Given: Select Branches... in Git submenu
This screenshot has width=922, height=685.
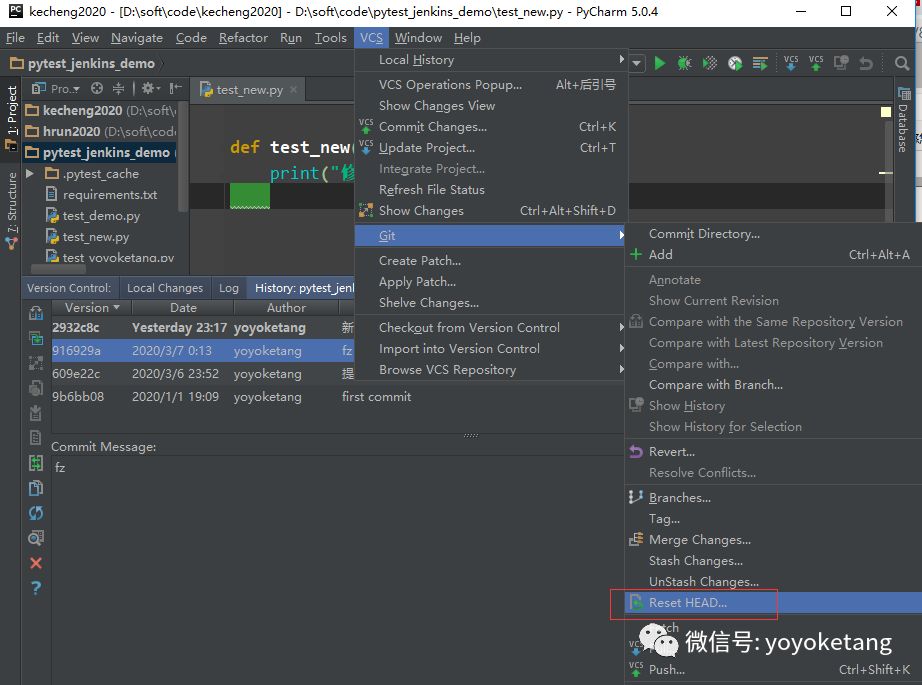Looking at the screenshot, I should [x=773, y=497].
